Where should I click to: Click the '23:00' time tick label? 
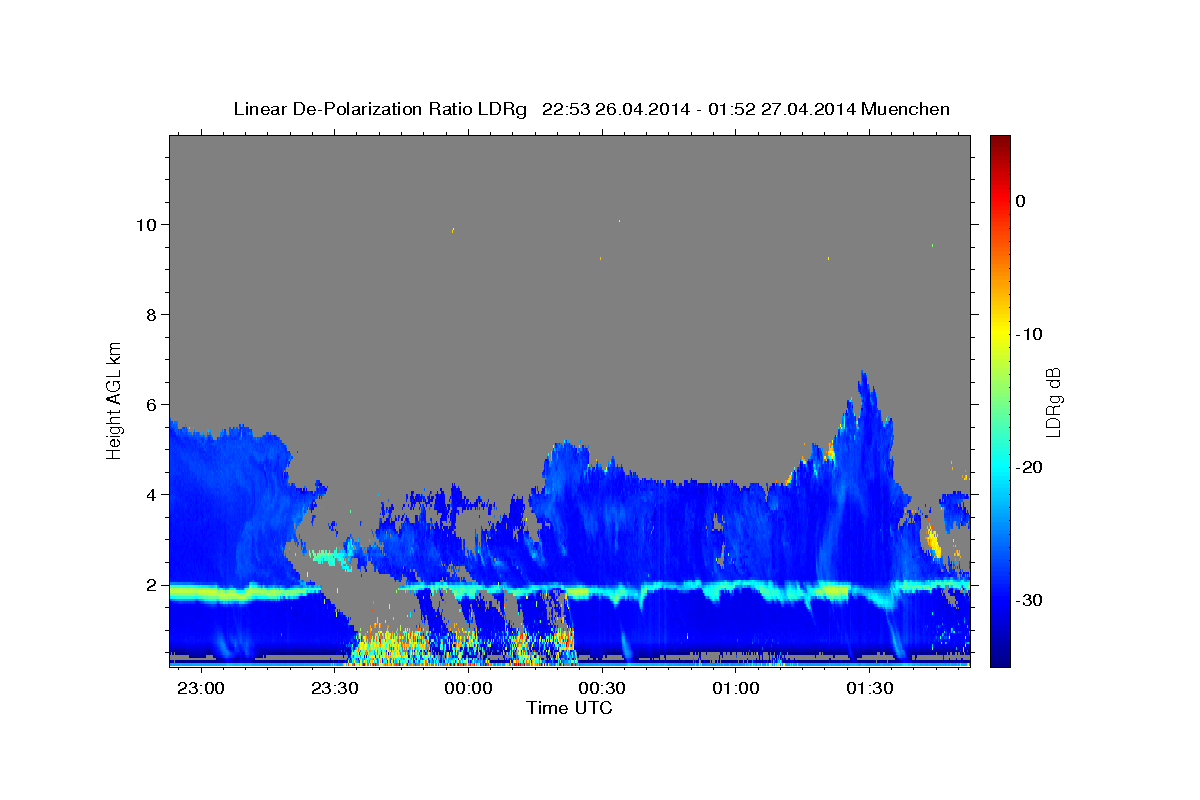(203, 688)
